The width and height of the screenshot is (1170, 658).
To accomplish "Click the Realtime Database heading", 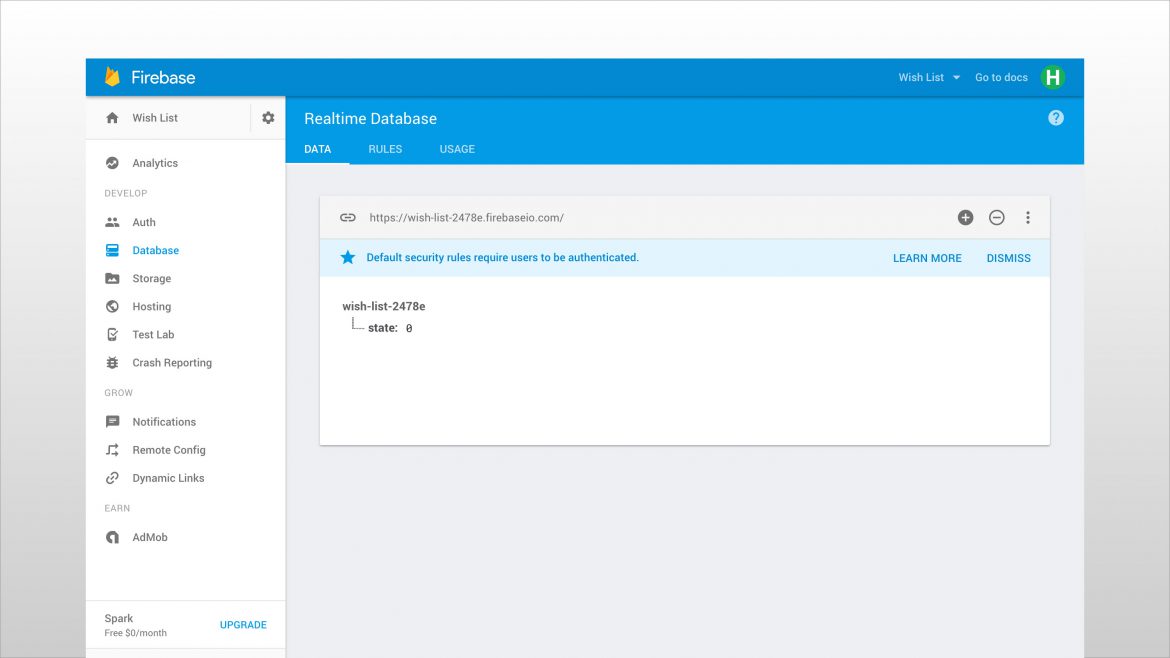I will (370, 119).
